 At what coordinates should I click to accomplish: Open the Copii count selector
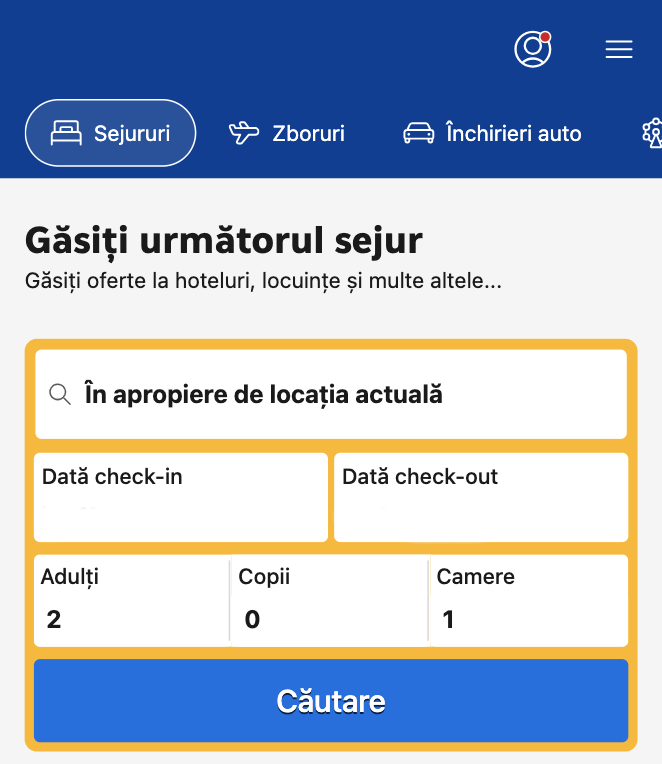coord(330,601)
